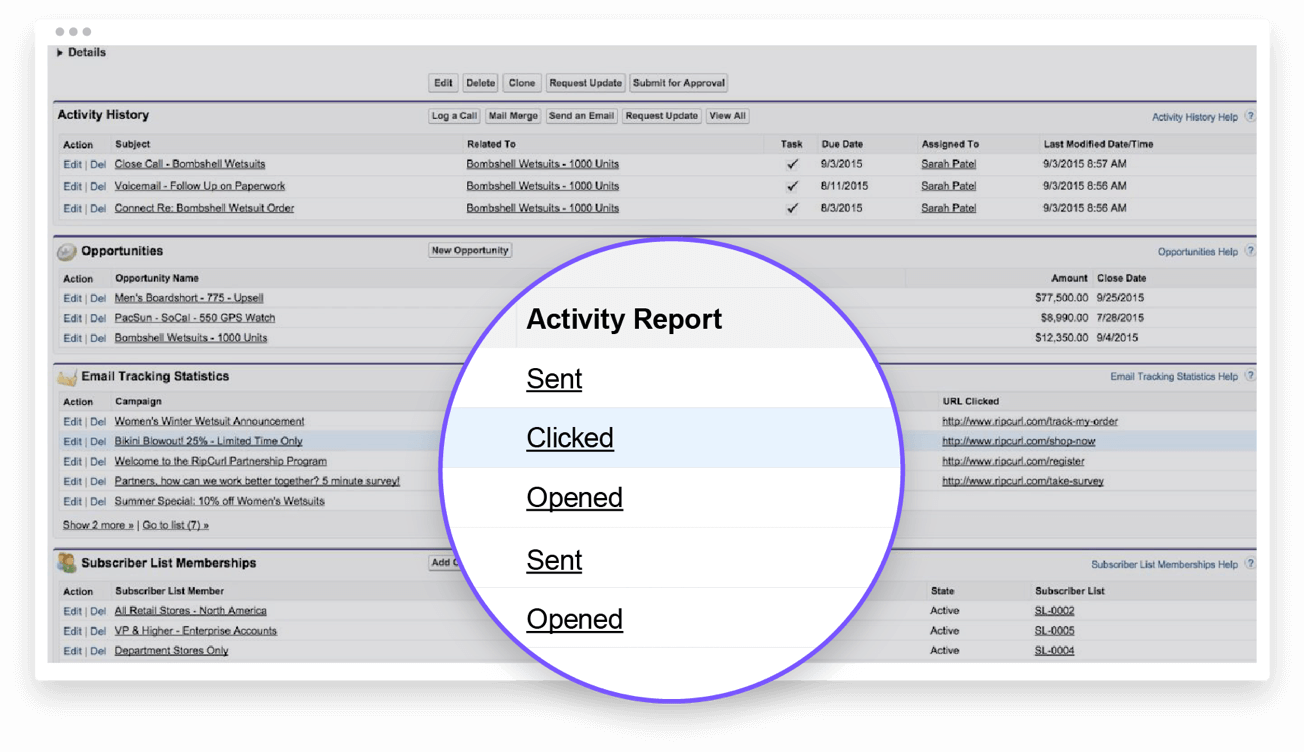
Task: Expand the Details section triangle
Action: (x=60, y=53)
